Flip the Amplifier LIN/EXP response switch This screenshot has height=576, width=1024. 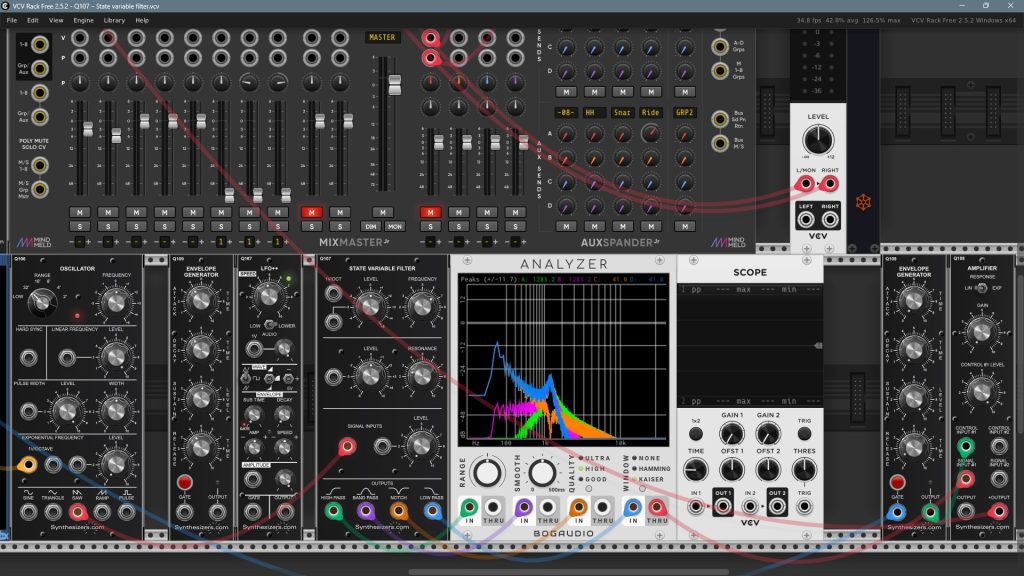(x=981, y=288)
